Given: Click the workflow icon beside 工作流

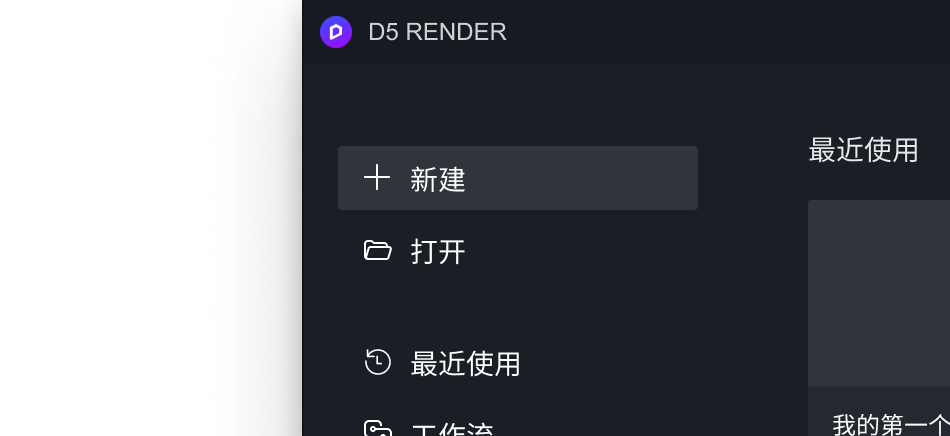Looking at the screenshot, I should click(x=377, y=429).
